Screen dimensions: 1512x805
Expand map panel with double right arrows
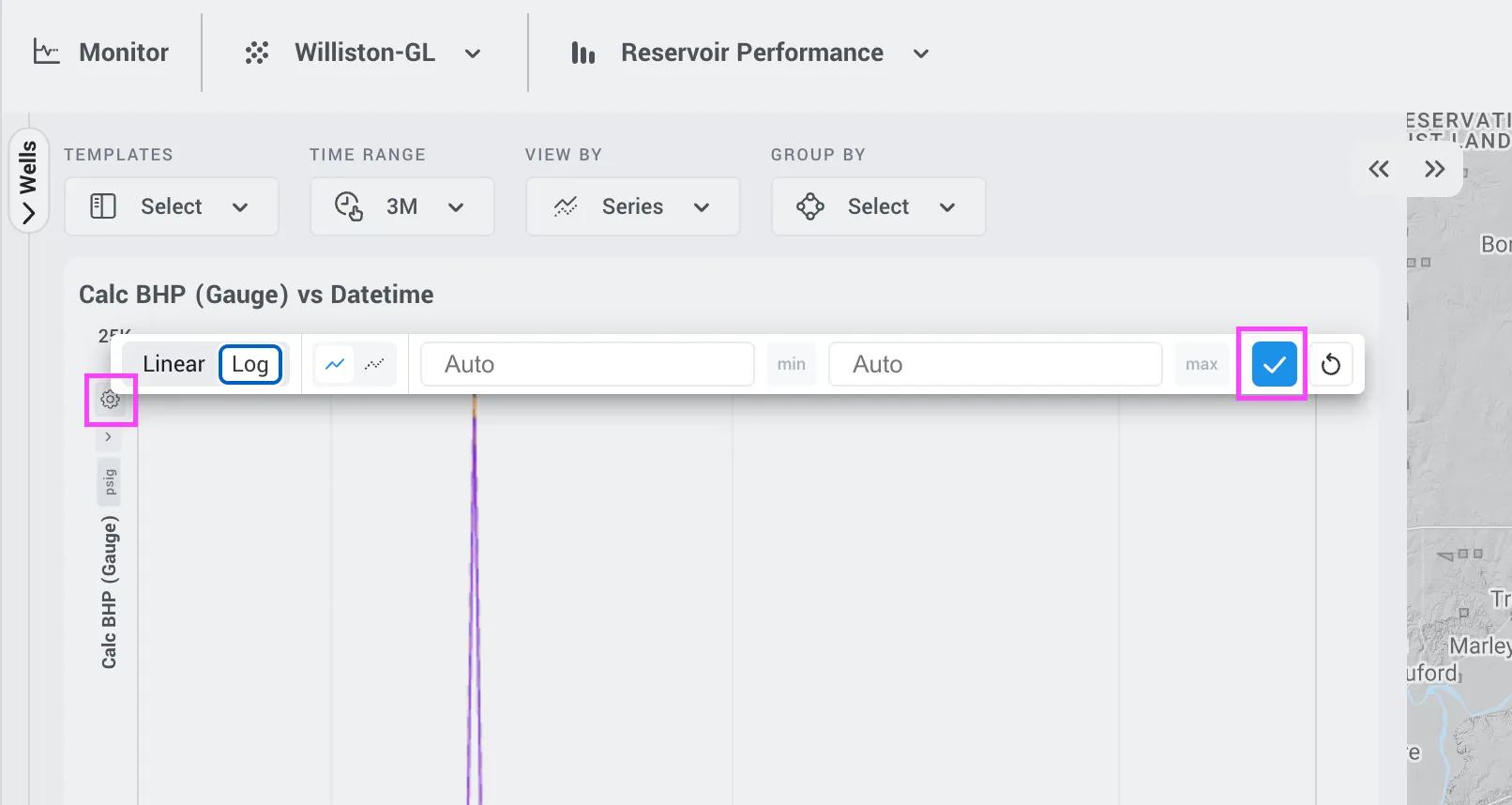click(x=1434, y=169)
